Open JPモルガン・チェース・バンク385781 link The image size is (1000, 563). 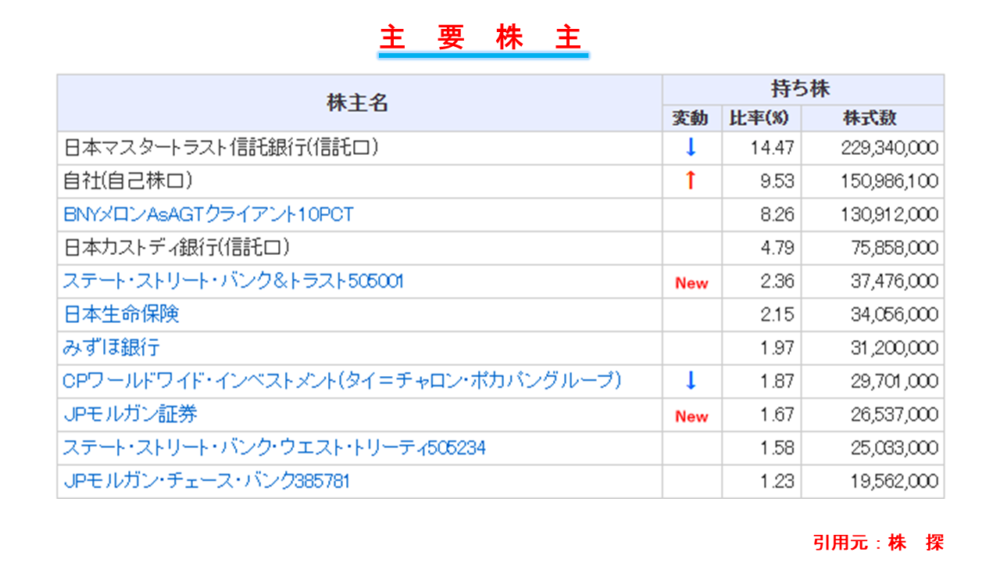(x=207, y=481)
